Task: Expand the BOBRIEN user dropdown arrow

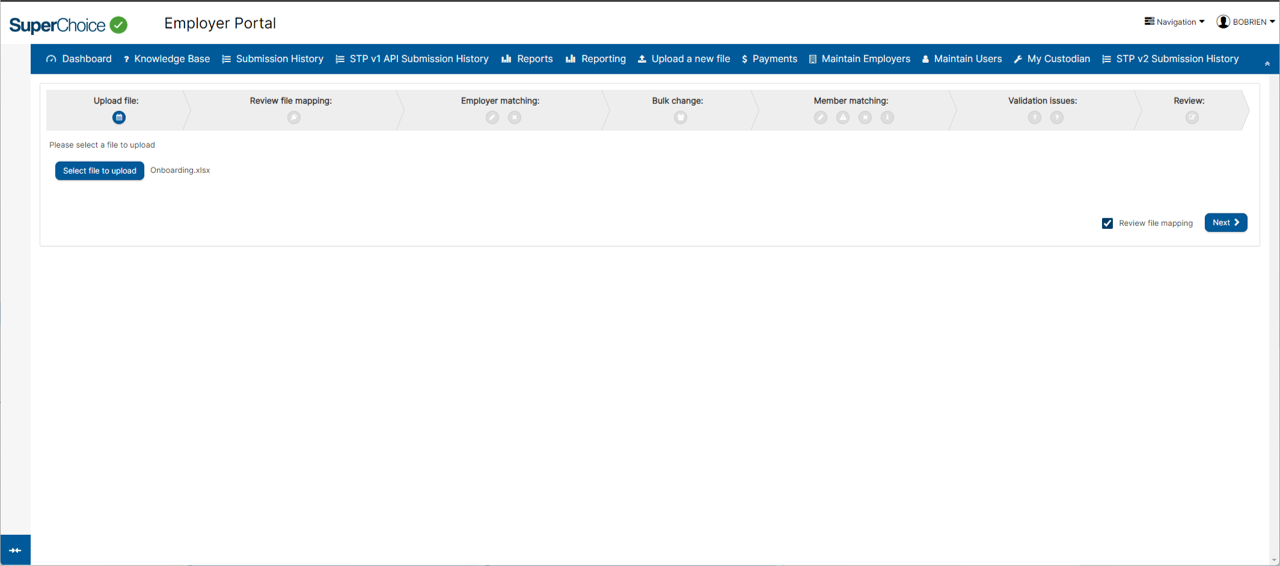Action: tap(1272, 22)
